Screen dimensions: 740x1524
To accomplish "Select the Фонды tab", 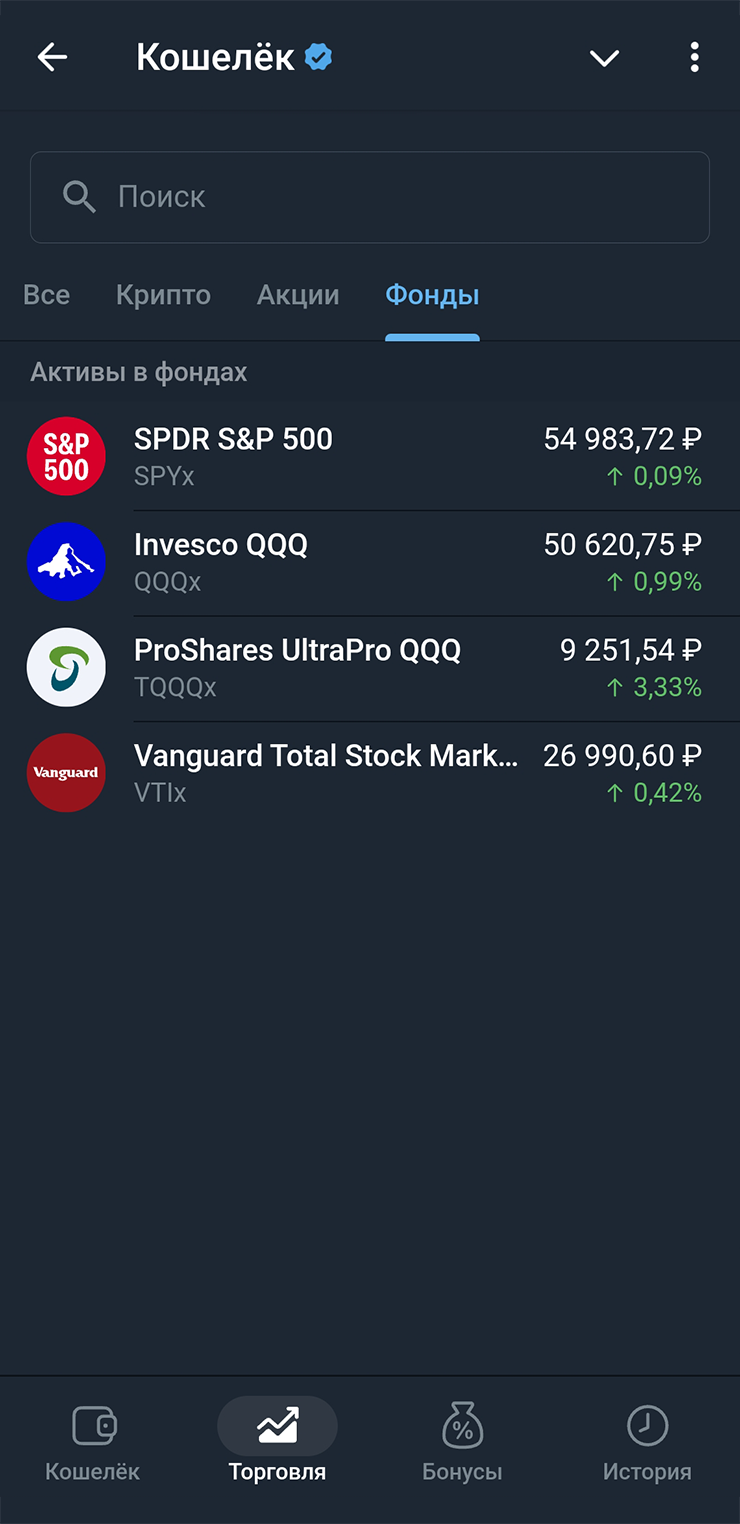I will click(x=432, y=296).
